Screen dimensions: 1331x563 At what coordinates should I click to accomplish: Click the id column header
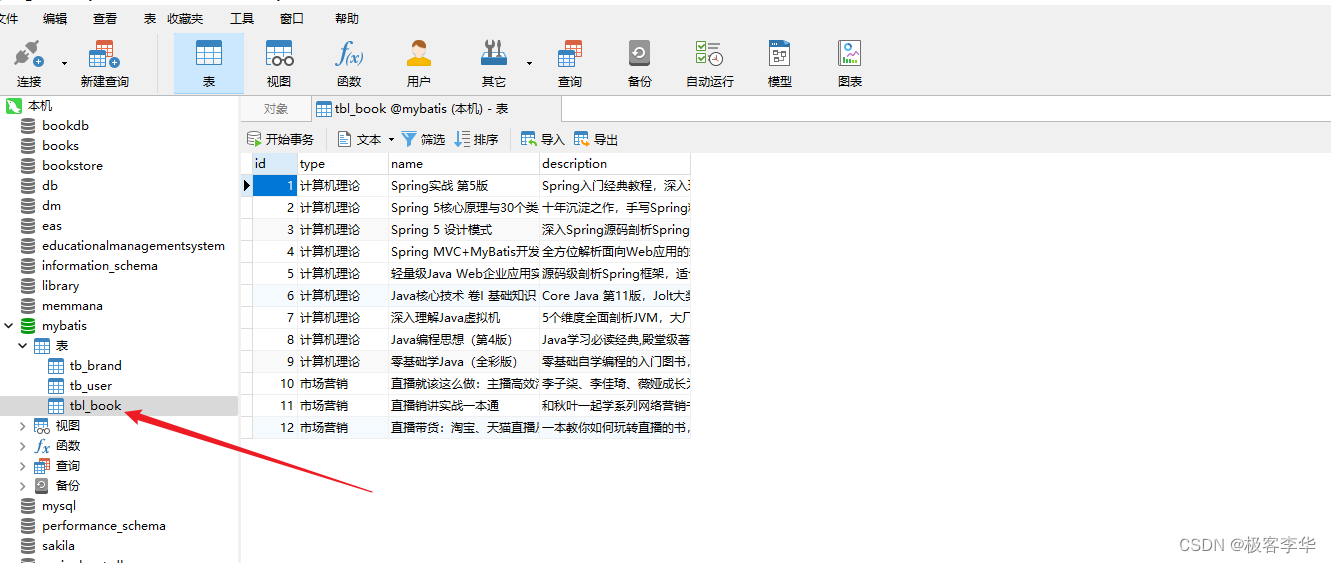275,163
